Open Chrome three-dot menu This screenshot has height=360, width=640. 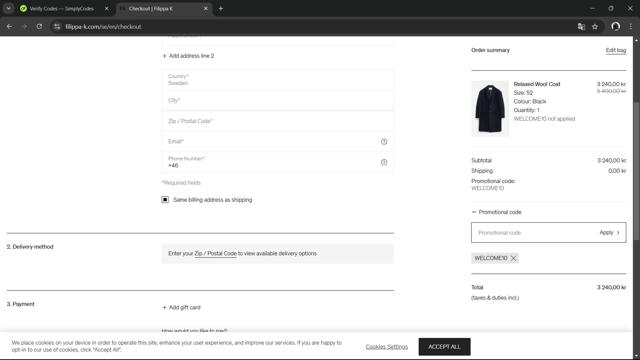coord(631,27)
